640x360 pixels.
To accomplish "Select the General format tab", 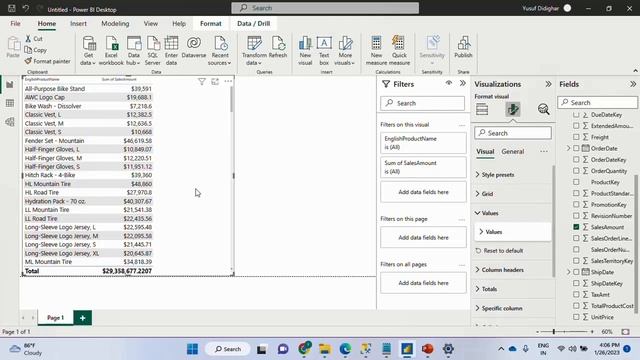I will coord(513,151).
